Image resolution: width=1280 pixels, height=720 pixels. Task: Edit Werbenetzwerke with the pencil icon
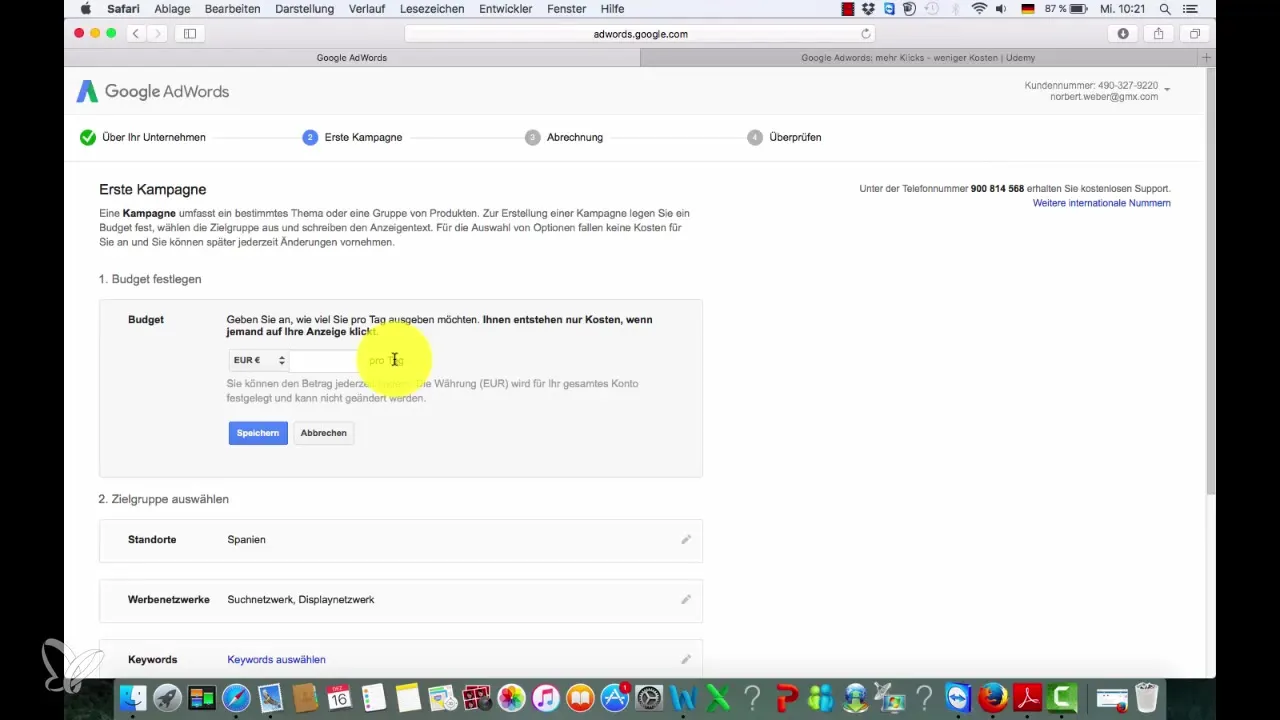(686, 599)
